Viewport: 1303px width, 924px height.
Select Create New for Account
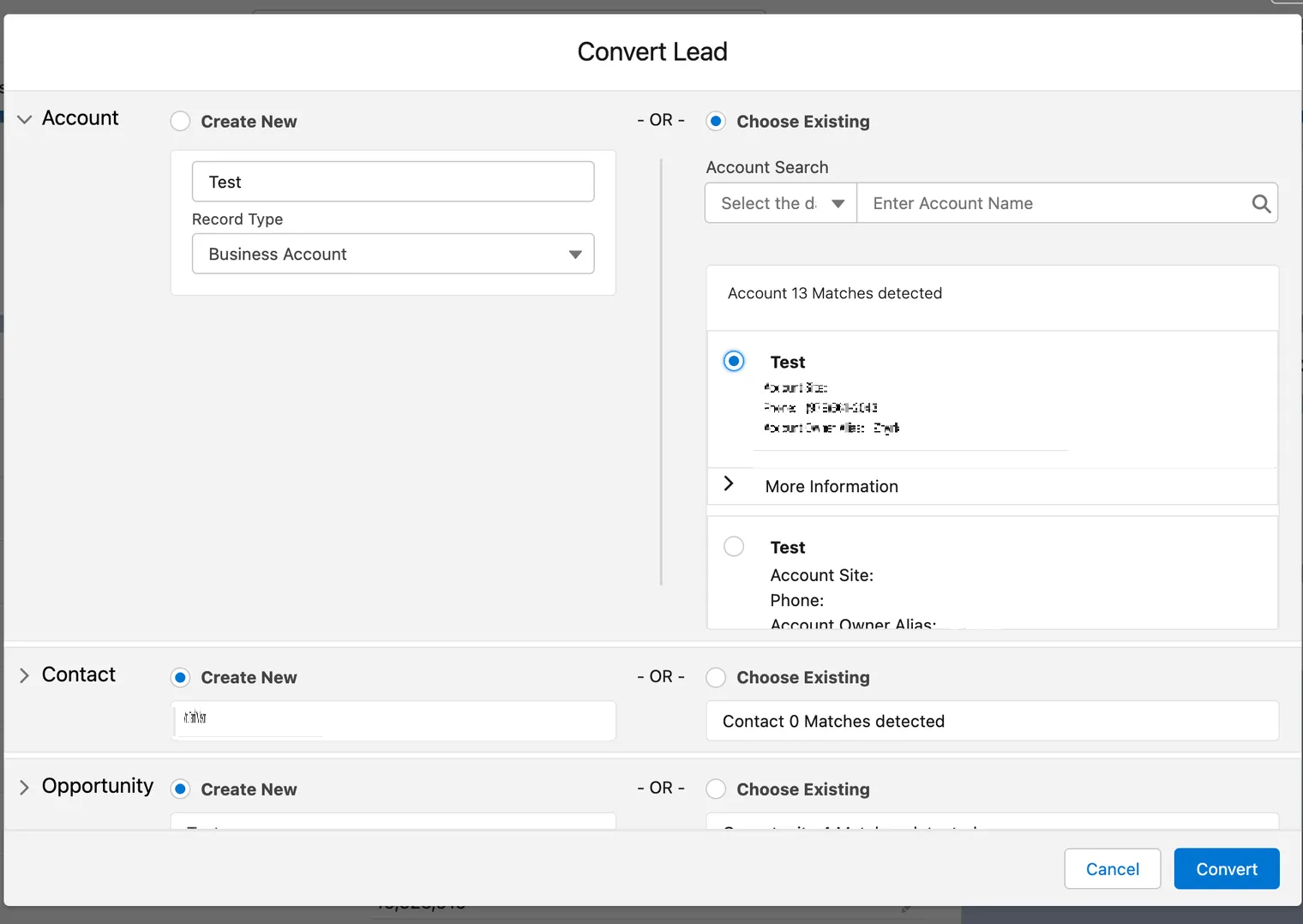coord(181,122)
